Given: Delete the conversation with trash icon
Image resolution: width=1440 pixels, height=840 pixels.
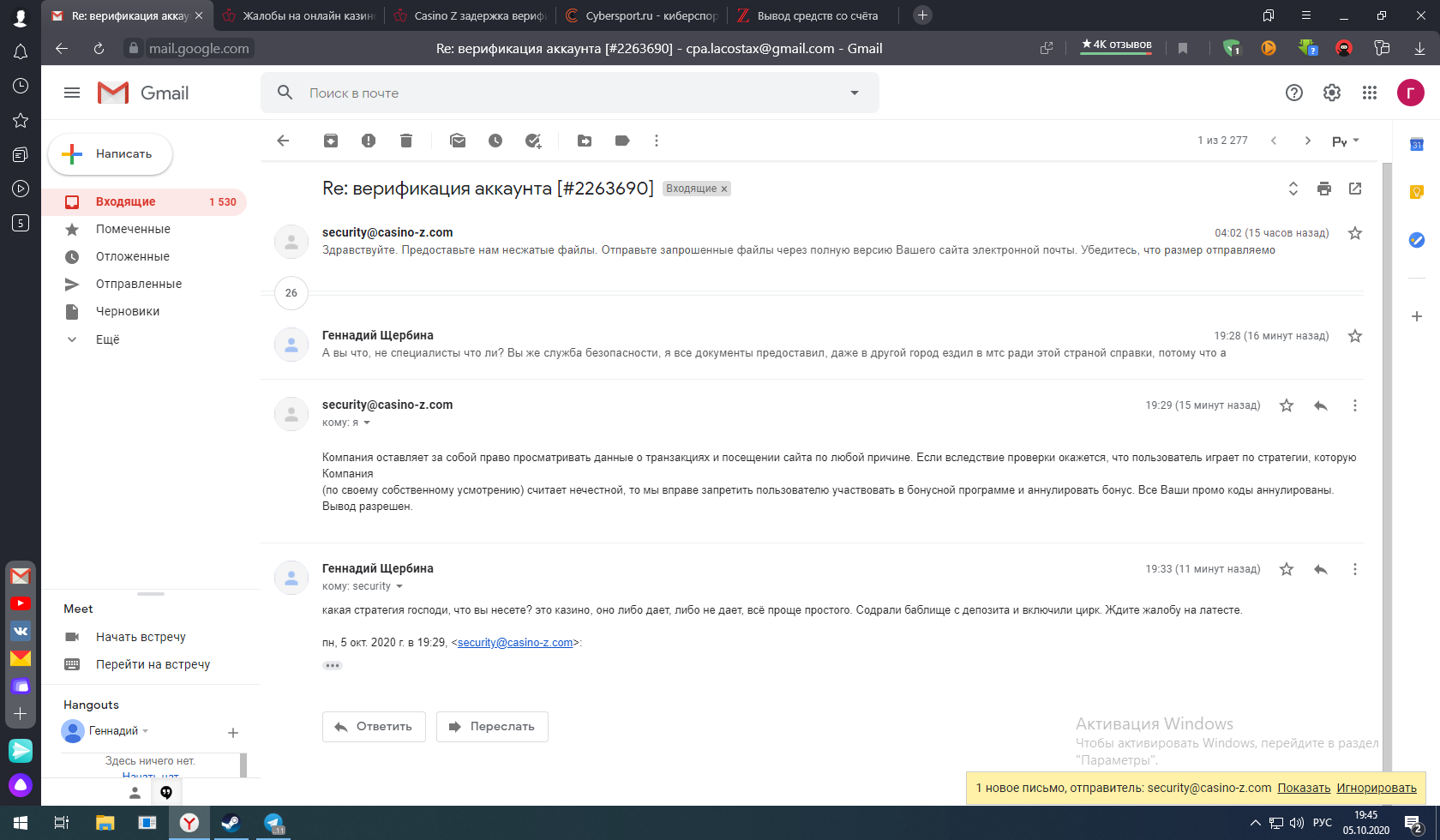Looking at the screenshot, I should (x=406, y=141).
